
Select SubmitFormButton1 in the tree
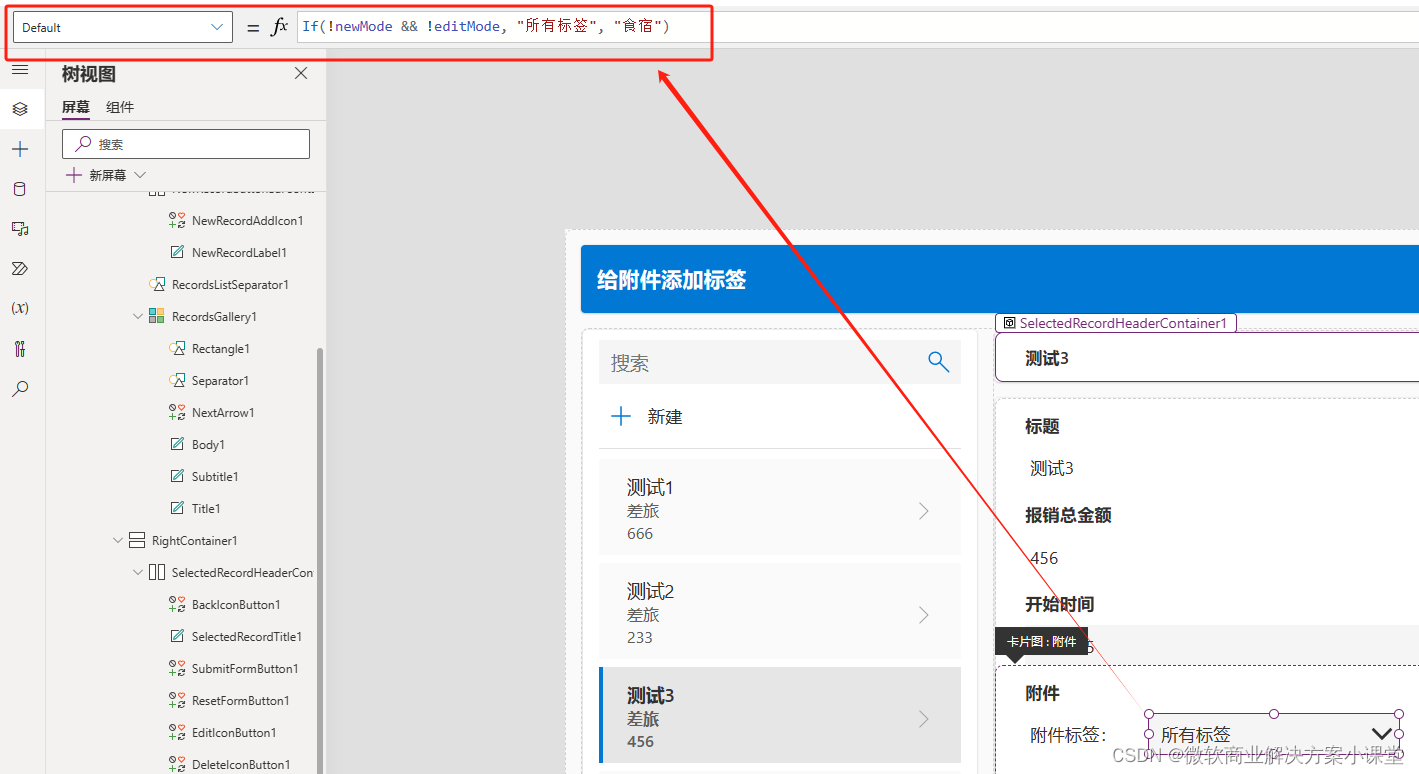[245, 668]
